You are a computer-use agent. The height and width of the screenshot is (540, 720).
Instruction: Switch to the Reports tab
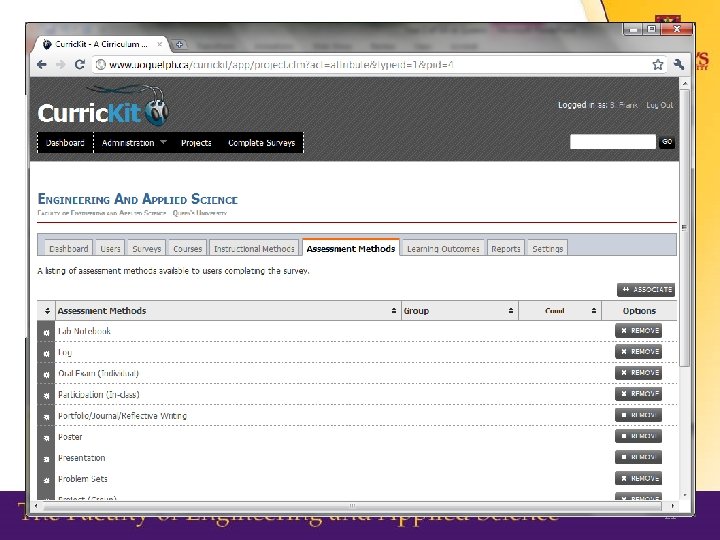coord(506,248)
